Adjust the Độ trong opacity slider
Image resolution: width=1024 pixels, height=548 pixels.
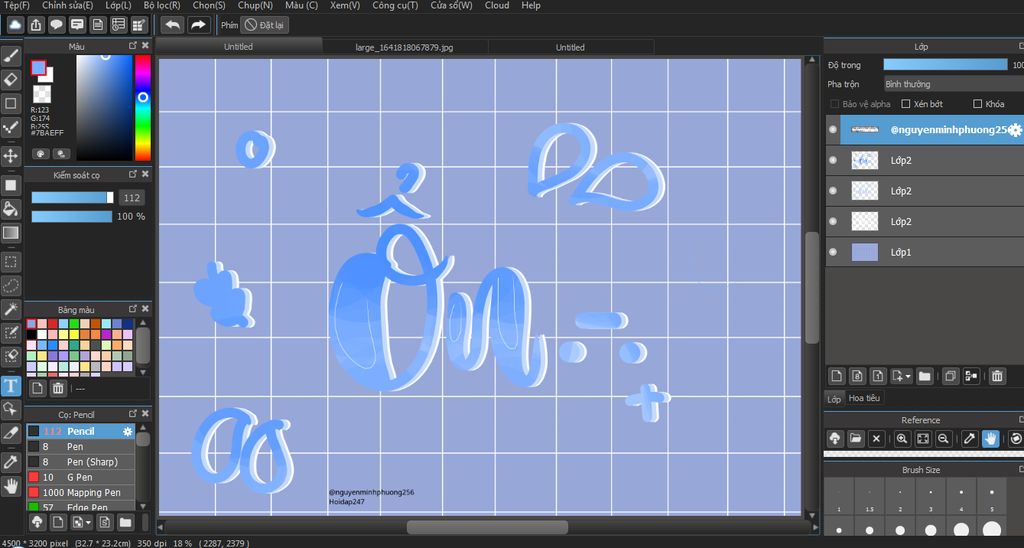pos(945,65)
